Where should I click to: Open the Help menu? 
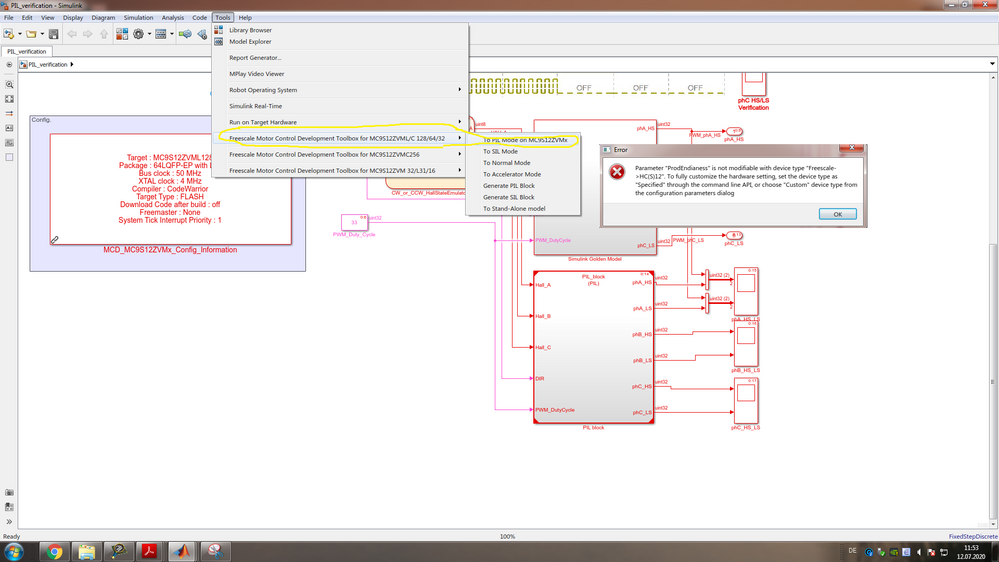tap(245, 18)
